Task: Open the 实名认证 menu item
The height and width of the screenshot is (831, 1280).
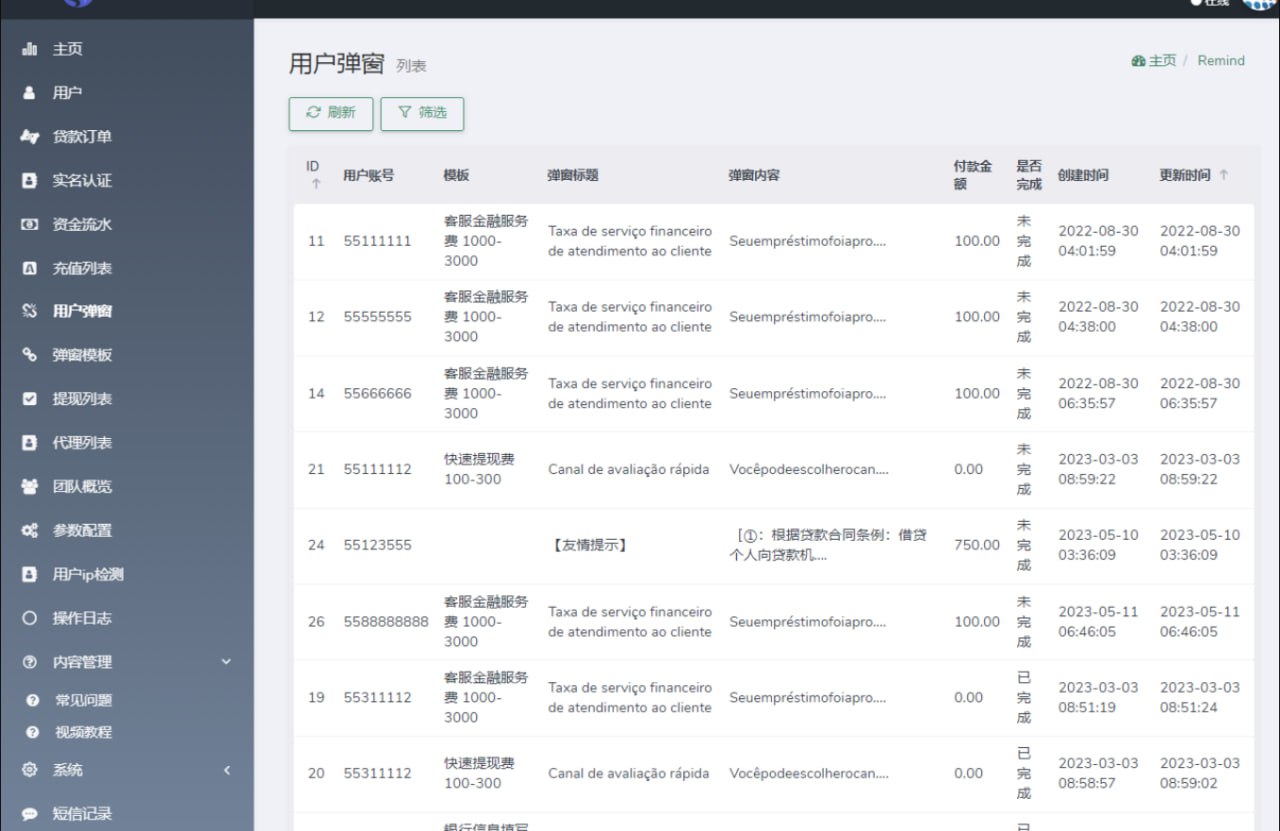Action: click(x=82, y=181)
